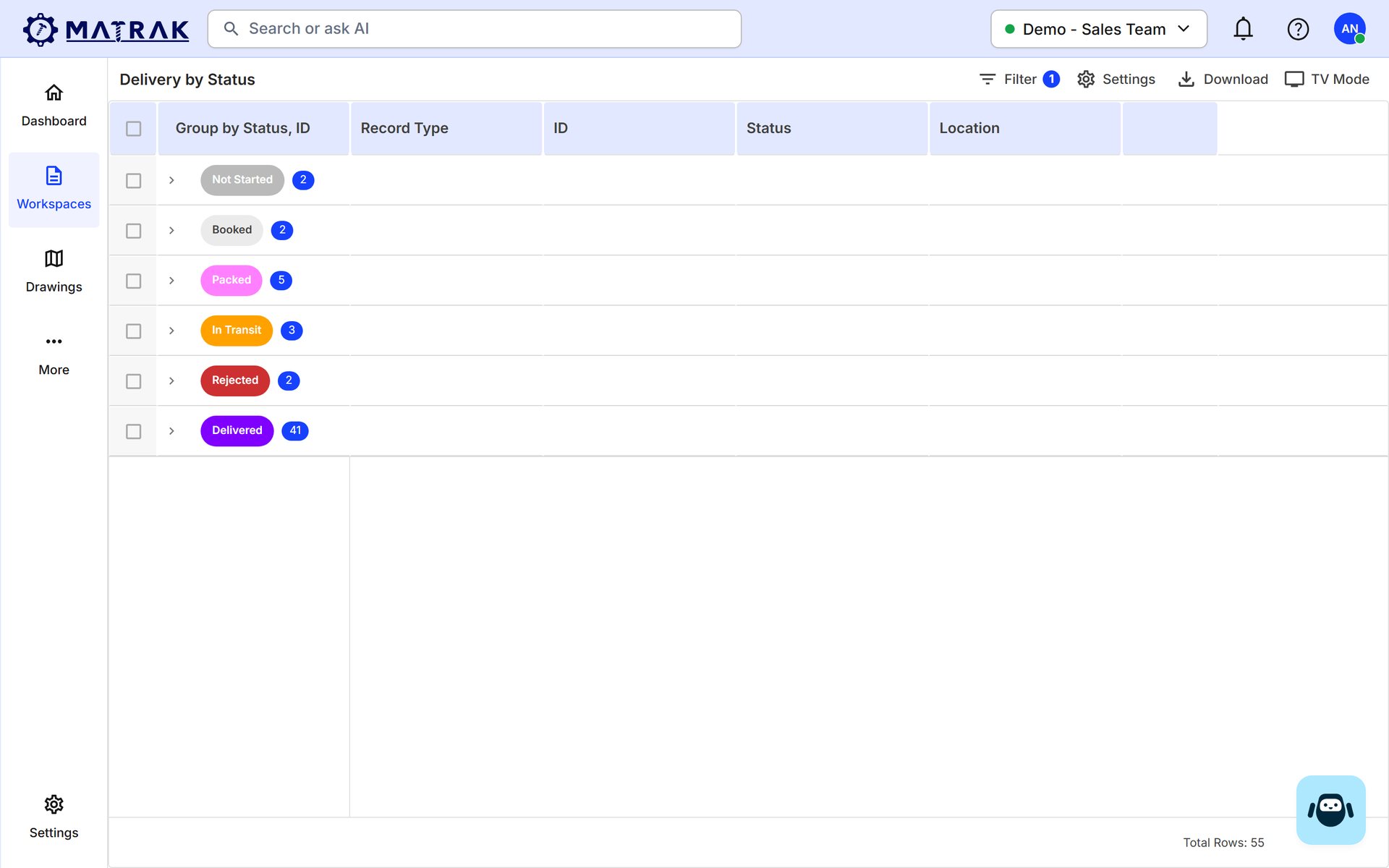This screenshot has width=1389, height=868.
Task: Open the More menu in sidebar
Action: click(x=54, y=355)
